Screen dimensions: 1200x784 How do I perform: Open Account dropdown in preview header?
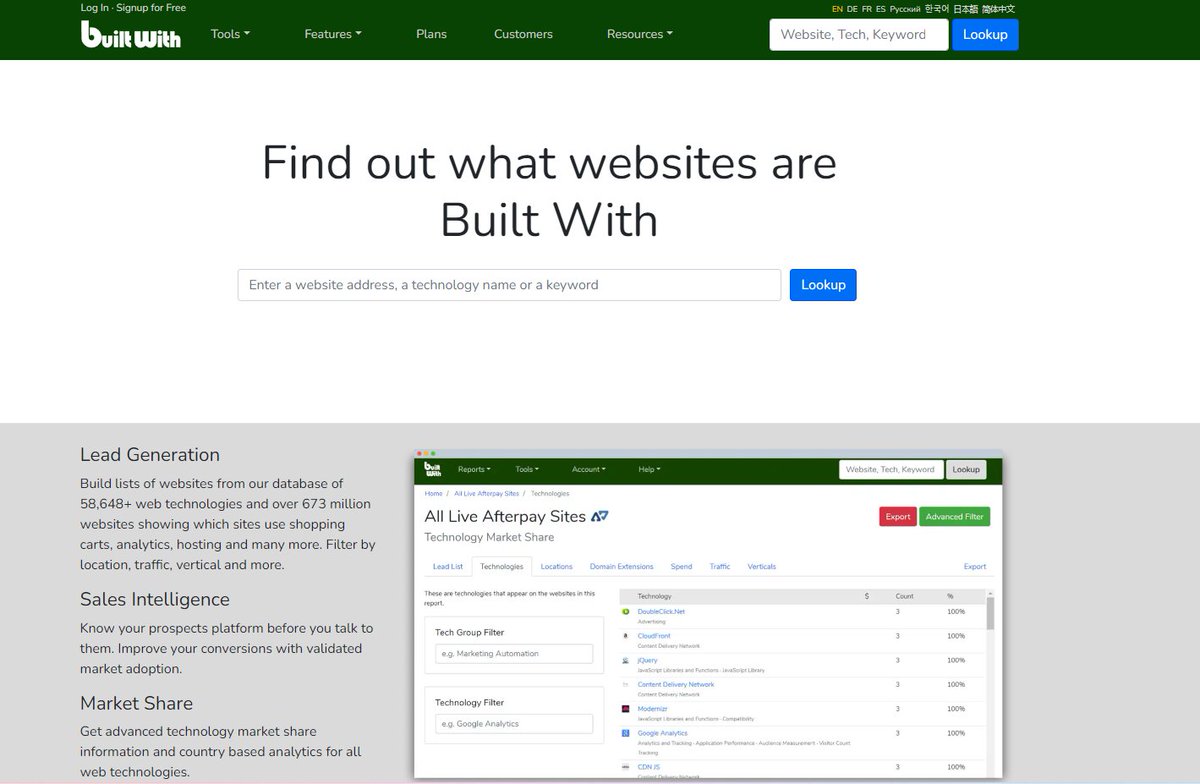point(588,469)
